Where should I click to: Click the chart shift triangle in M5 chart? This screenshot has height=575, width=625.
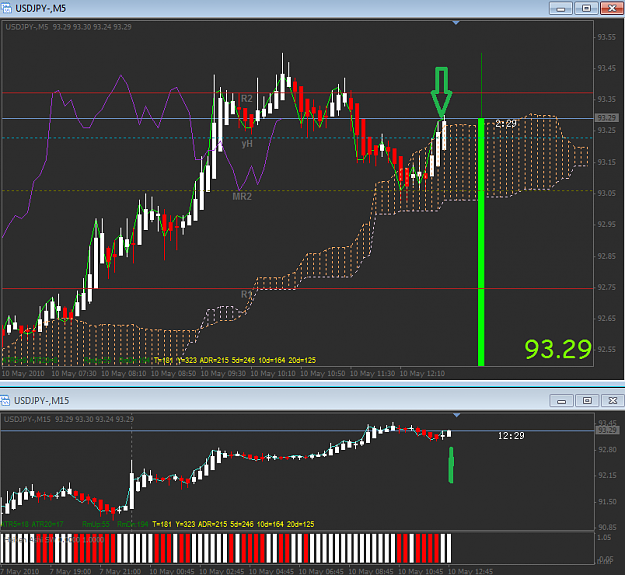[456, 23]
